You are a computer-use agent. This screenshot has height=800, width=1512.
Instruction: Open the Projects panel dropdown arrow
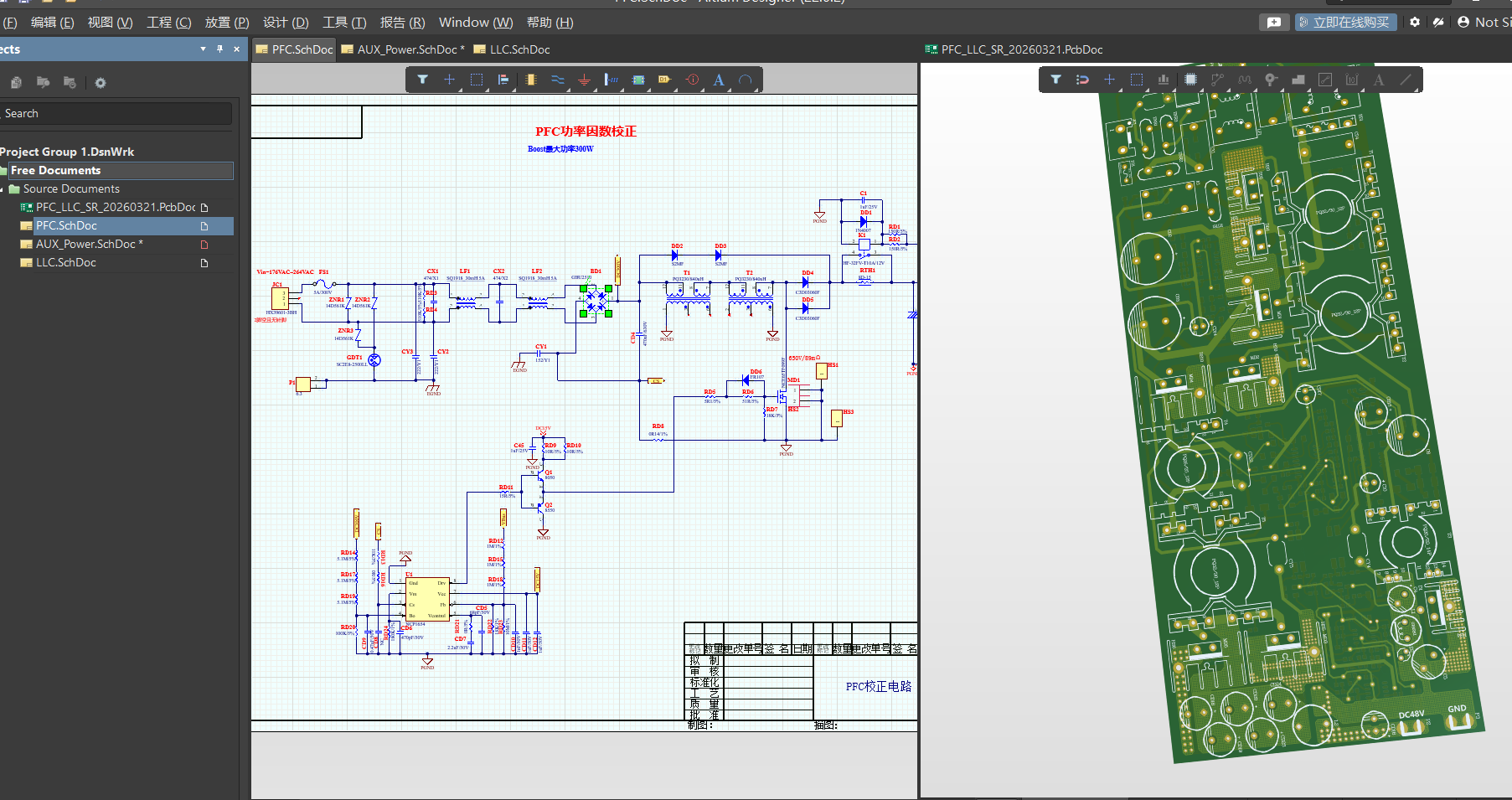pos(203,49)
